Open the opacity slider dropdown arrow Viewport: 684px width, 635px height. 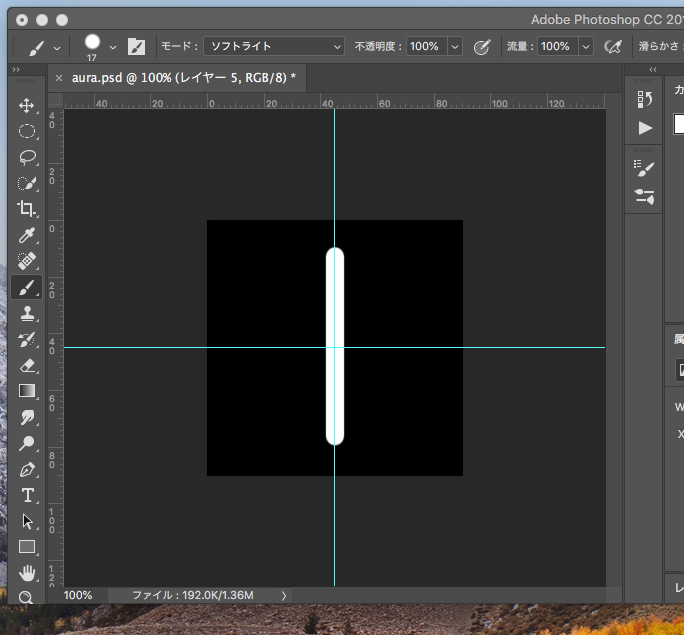[x=455, y=46]
